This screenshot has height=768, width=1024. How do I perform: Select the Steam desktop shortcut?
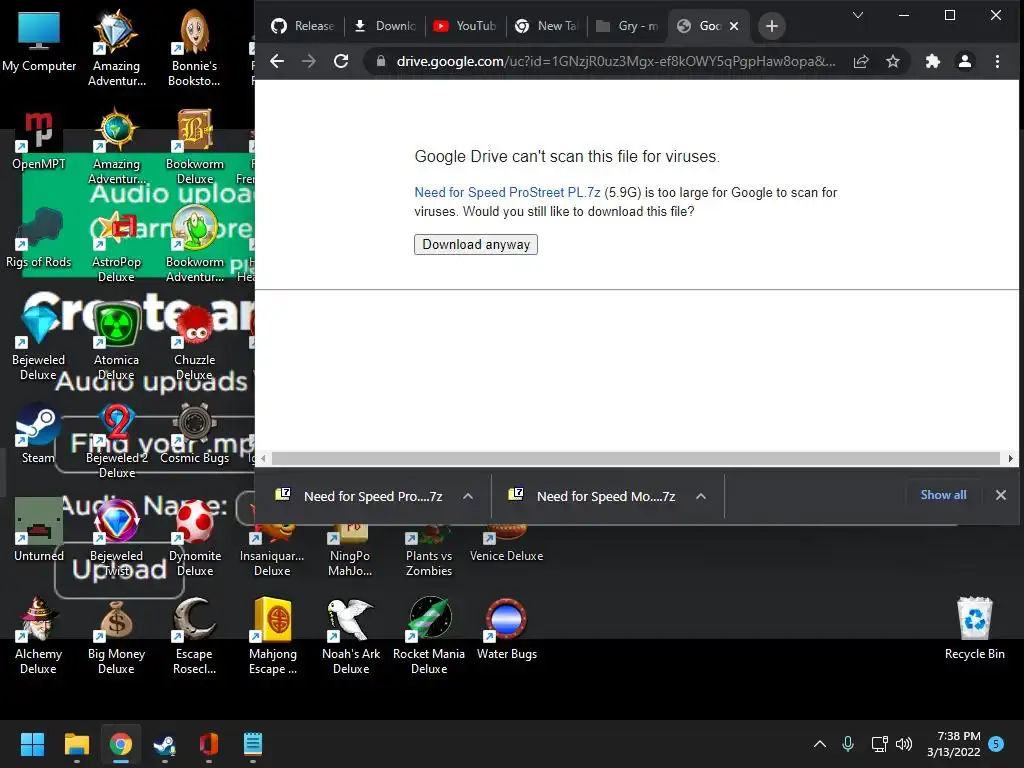coord(39,434)
